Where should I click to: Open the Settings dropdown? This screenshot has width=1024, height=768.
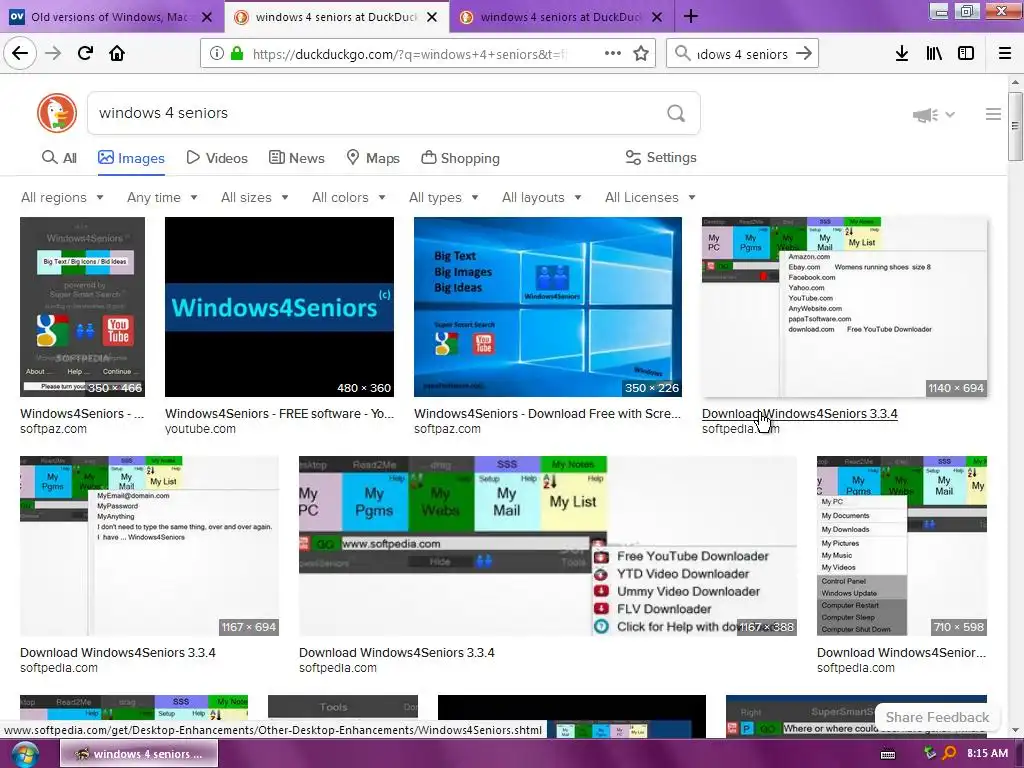(x=661, y=157)
